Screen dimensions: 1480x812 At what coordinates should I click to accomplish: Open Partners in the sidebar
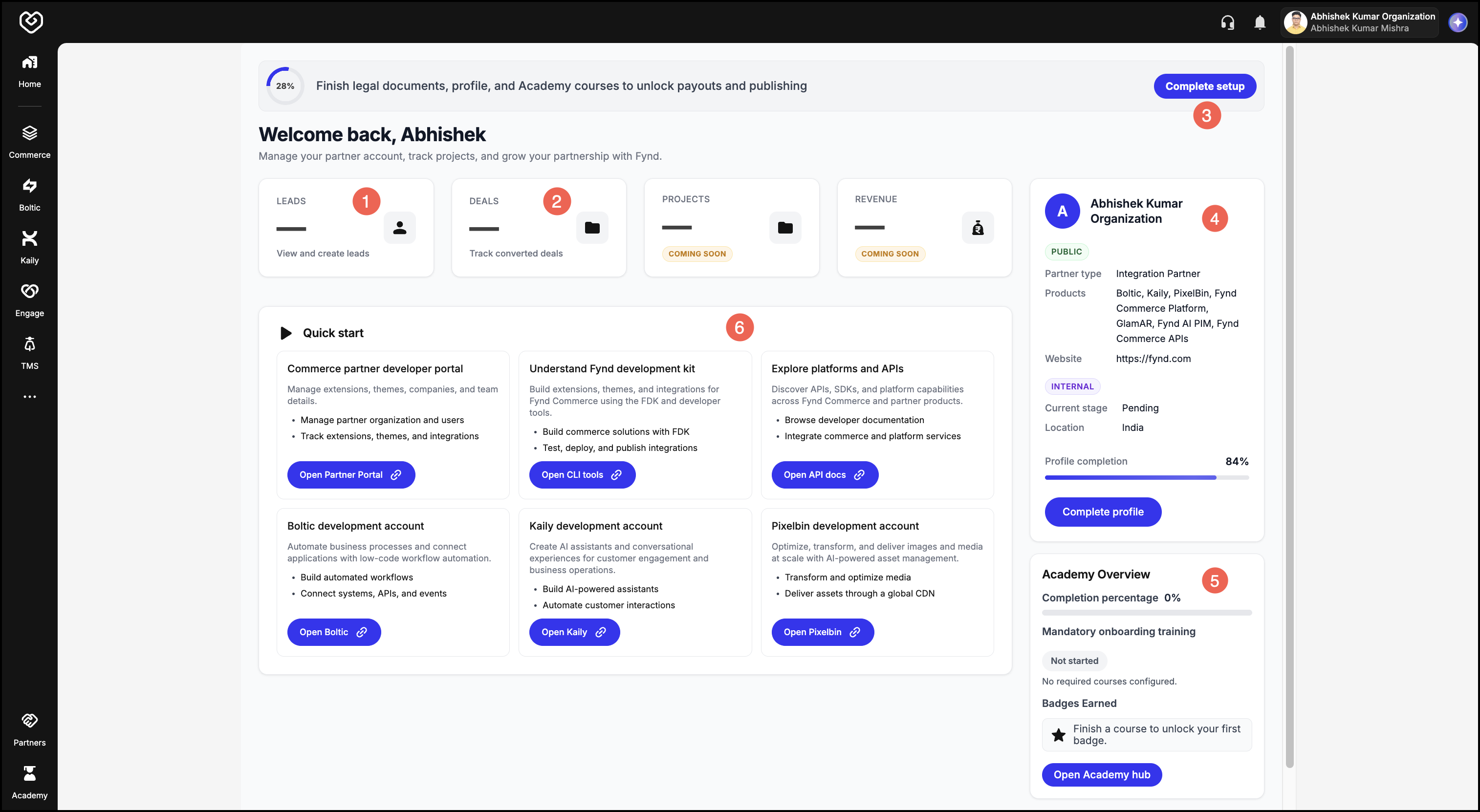pyautogui.click(x=29, y=730)
